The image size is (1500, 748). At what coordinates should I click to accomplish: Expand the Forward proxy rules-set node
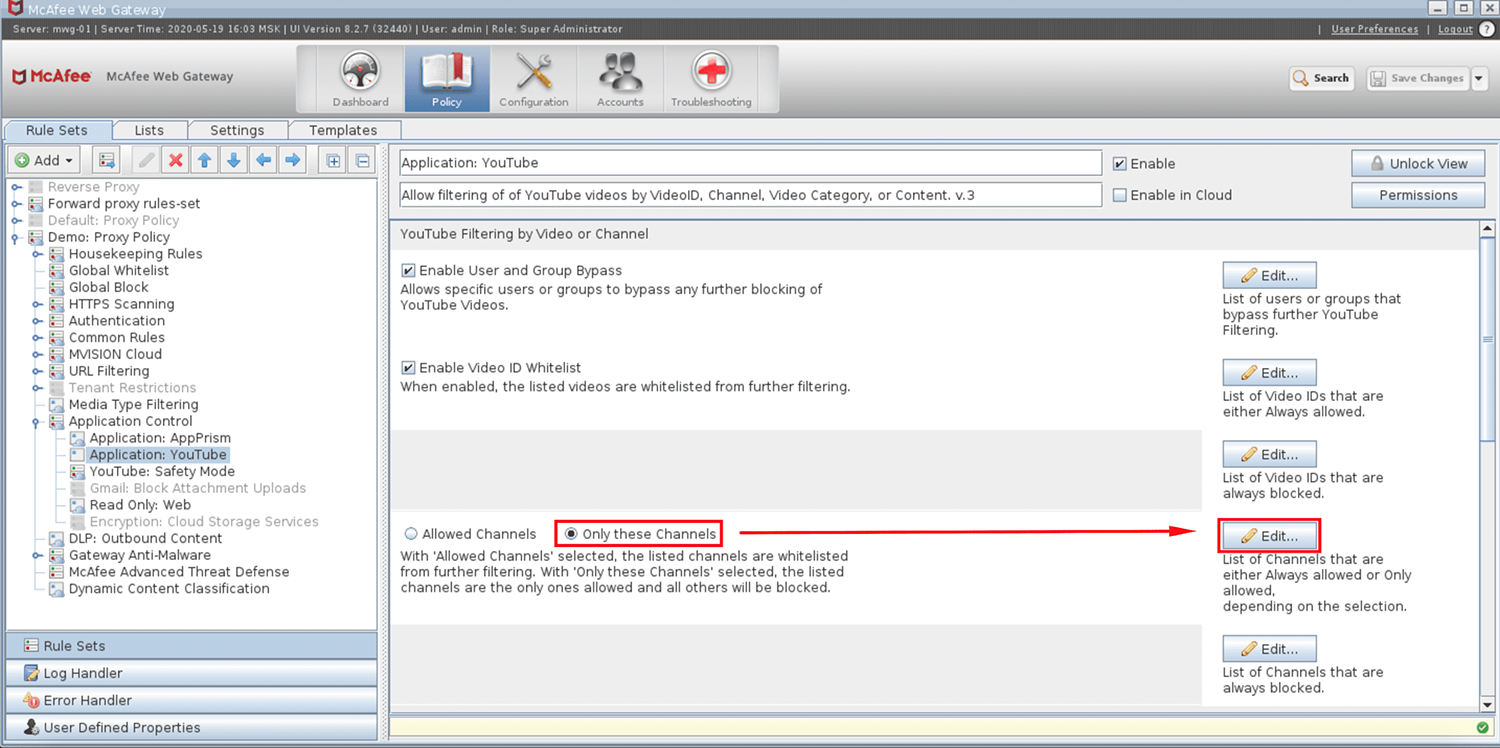coord(16,204)
